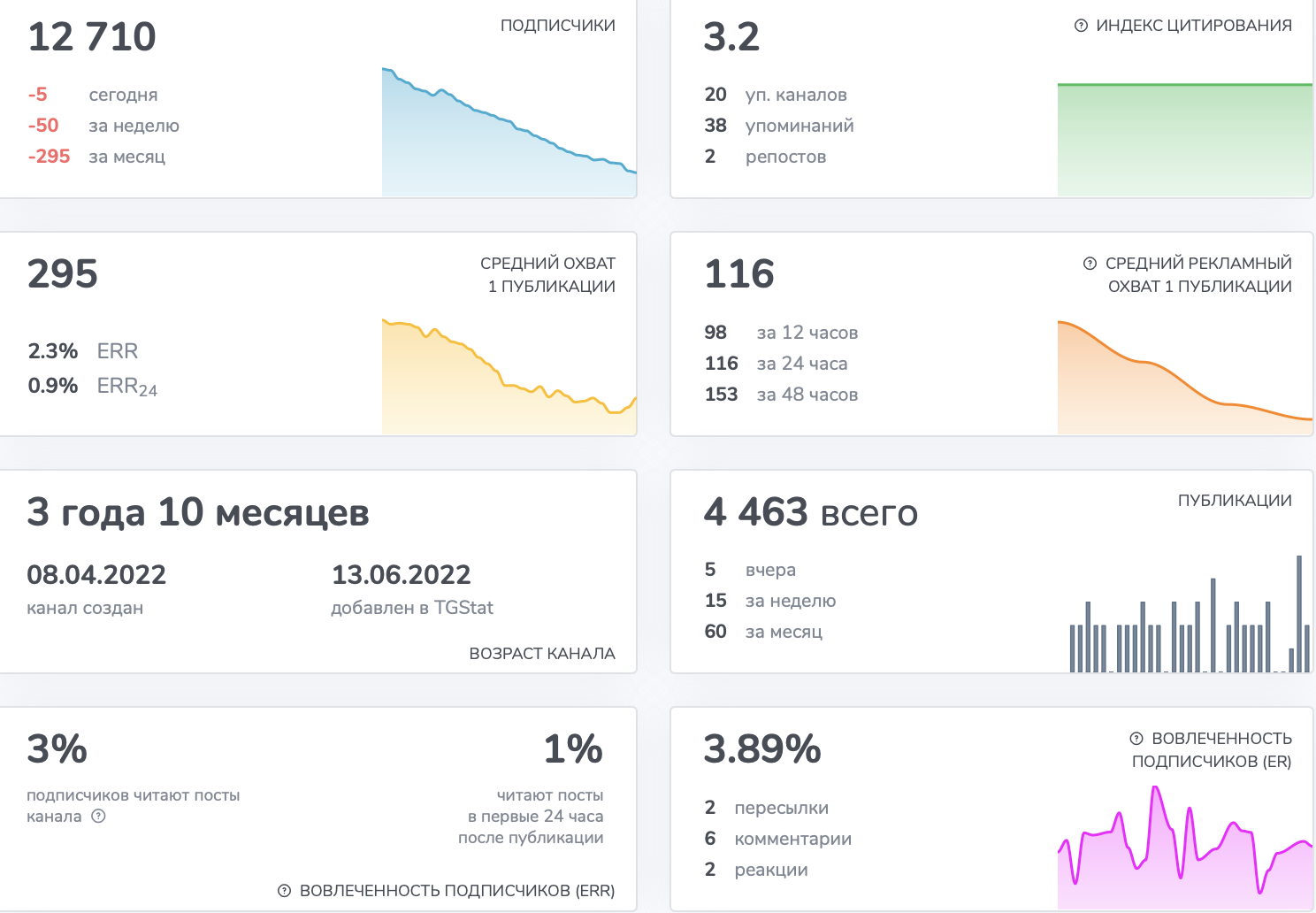Click question icon after 'подписчиков читают посты канала'

[x=99, y=816]
